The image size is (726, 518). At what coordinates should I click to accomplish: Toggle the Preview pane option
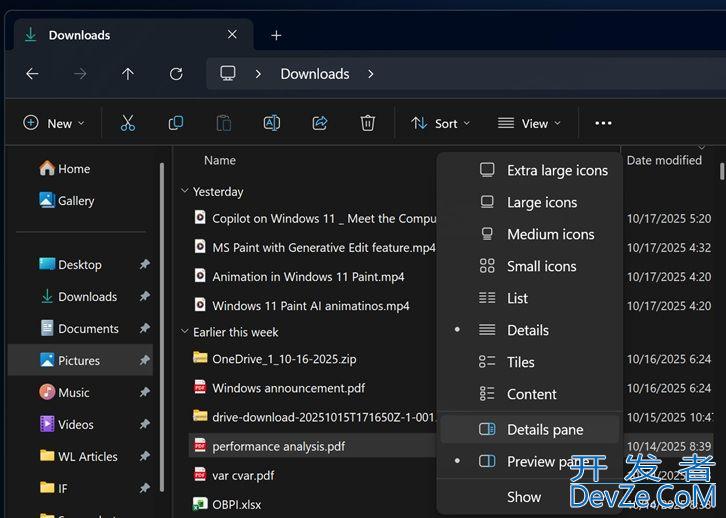click(x=544, y=462)
